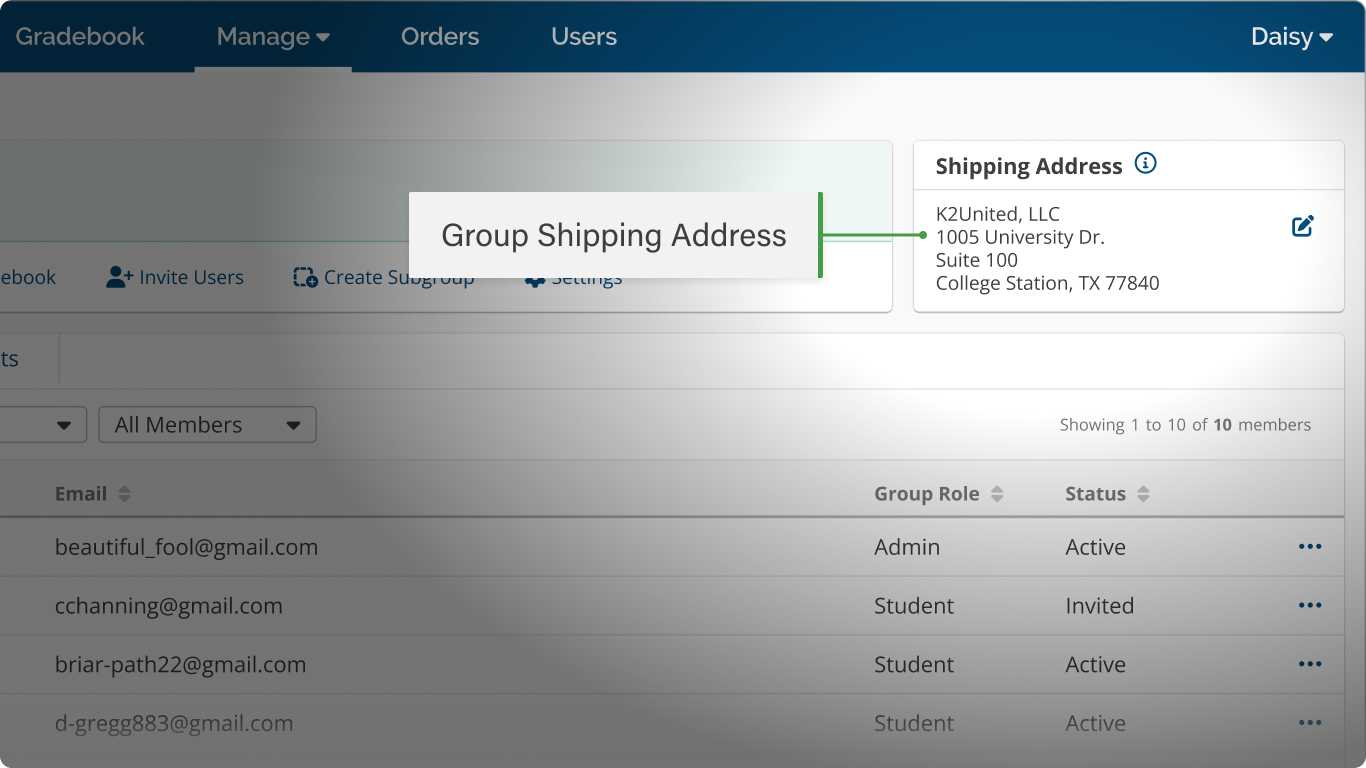Select email d-gregg883@gmail.com

click(x=174, y=724)
